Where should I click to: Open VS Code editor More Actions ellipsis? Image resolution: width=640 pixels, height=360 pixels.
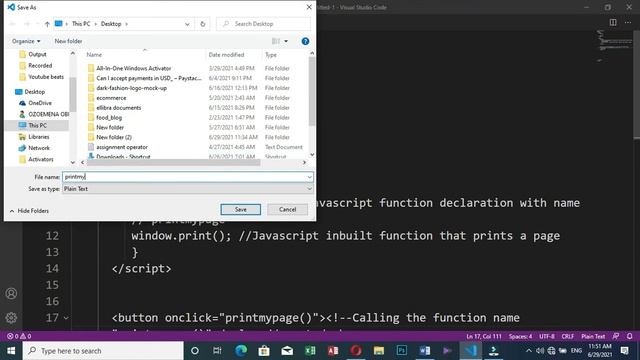coord(628,22)
